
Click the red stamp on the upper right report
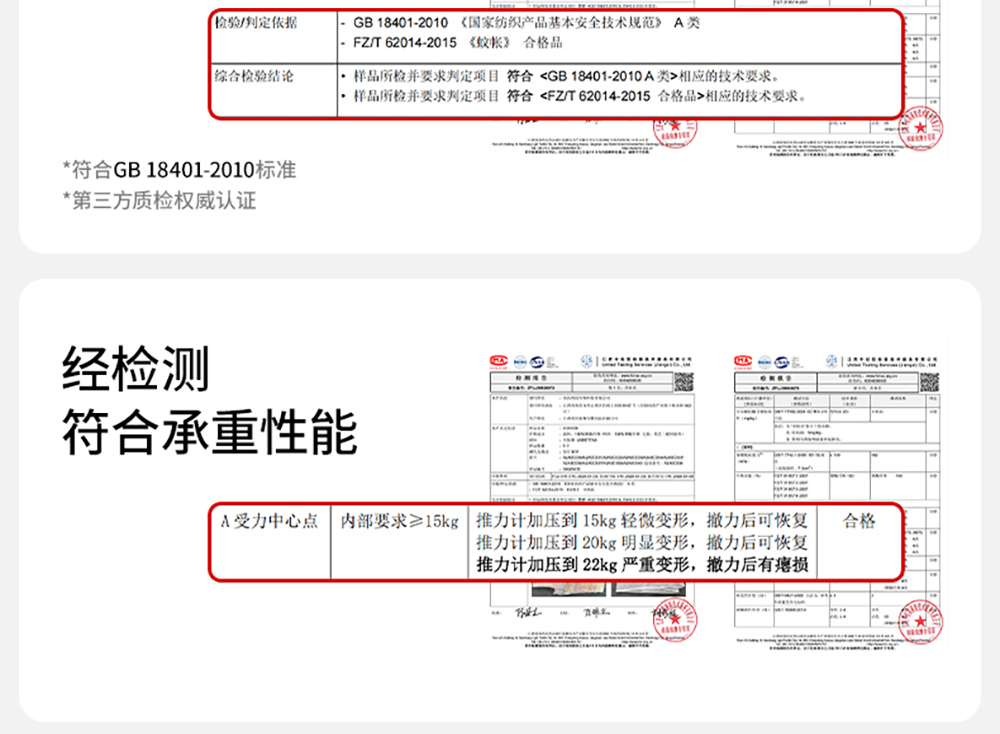920,128
